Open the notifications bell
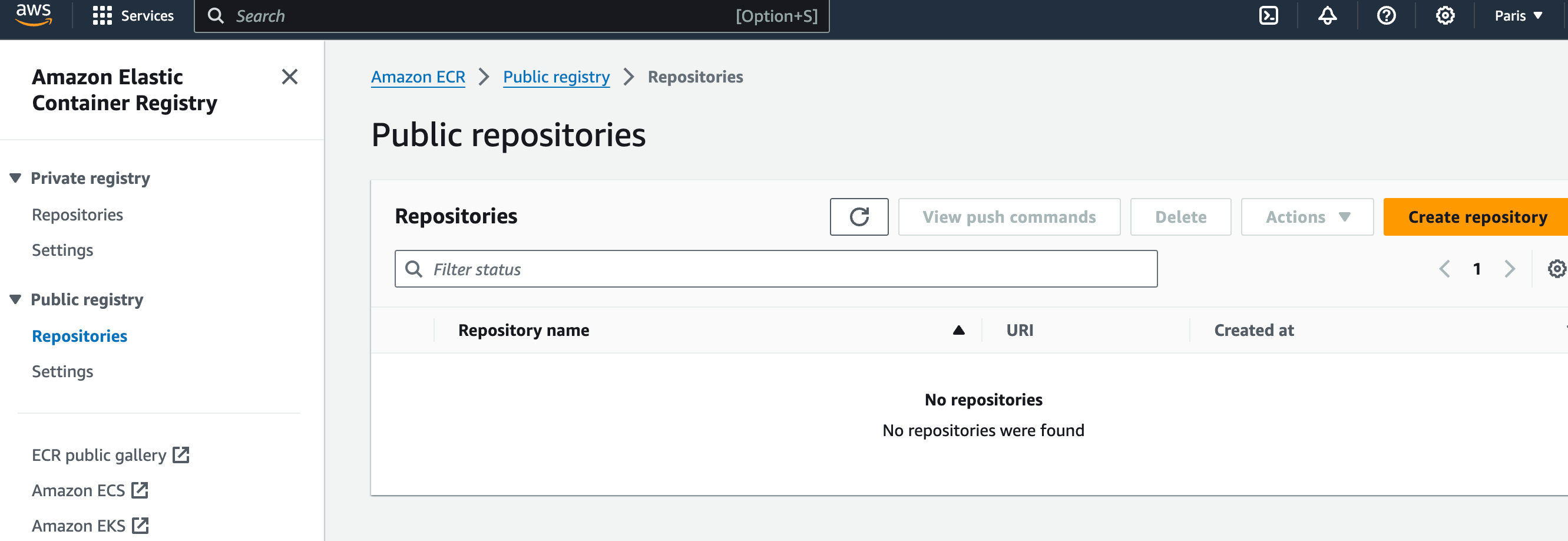 pyautogui.click(x=1327, y=16)
